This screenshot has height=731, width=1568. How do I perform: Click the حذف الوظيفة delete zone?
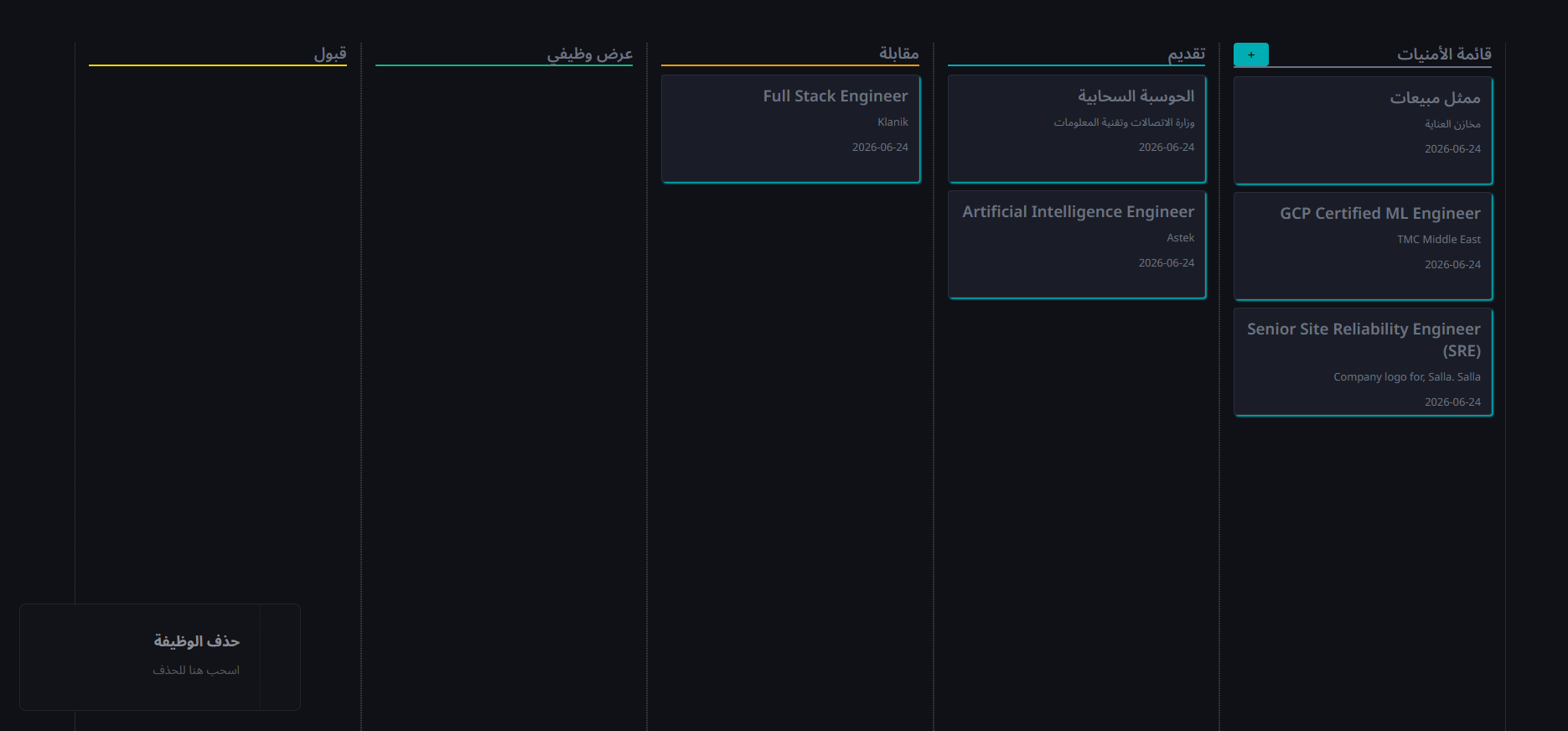[160, 657]
